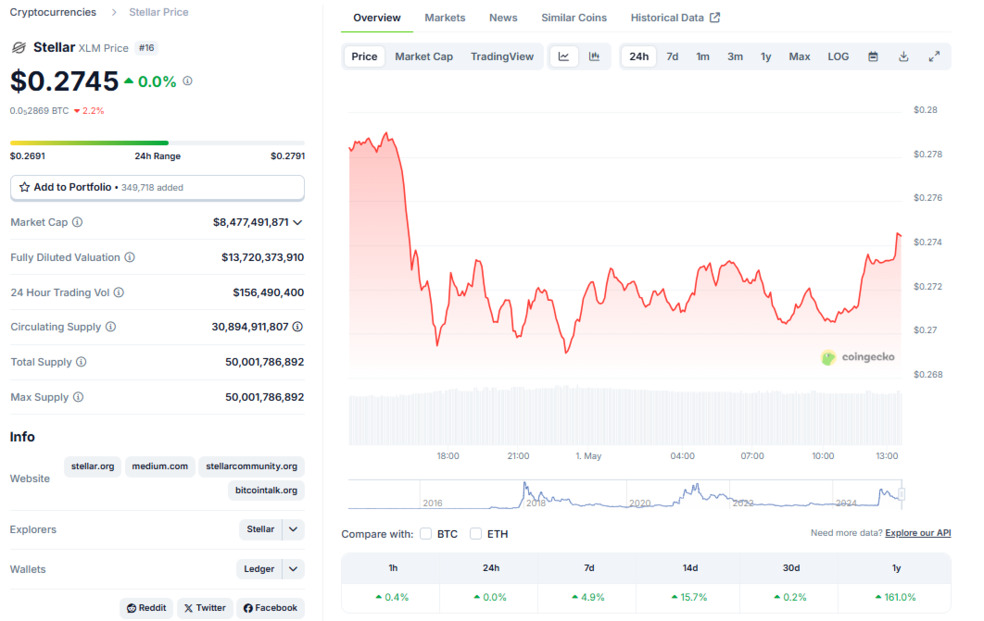Select the TradingView chart view
The width and height of the screenshot is (984, 621).
point(502,56)
